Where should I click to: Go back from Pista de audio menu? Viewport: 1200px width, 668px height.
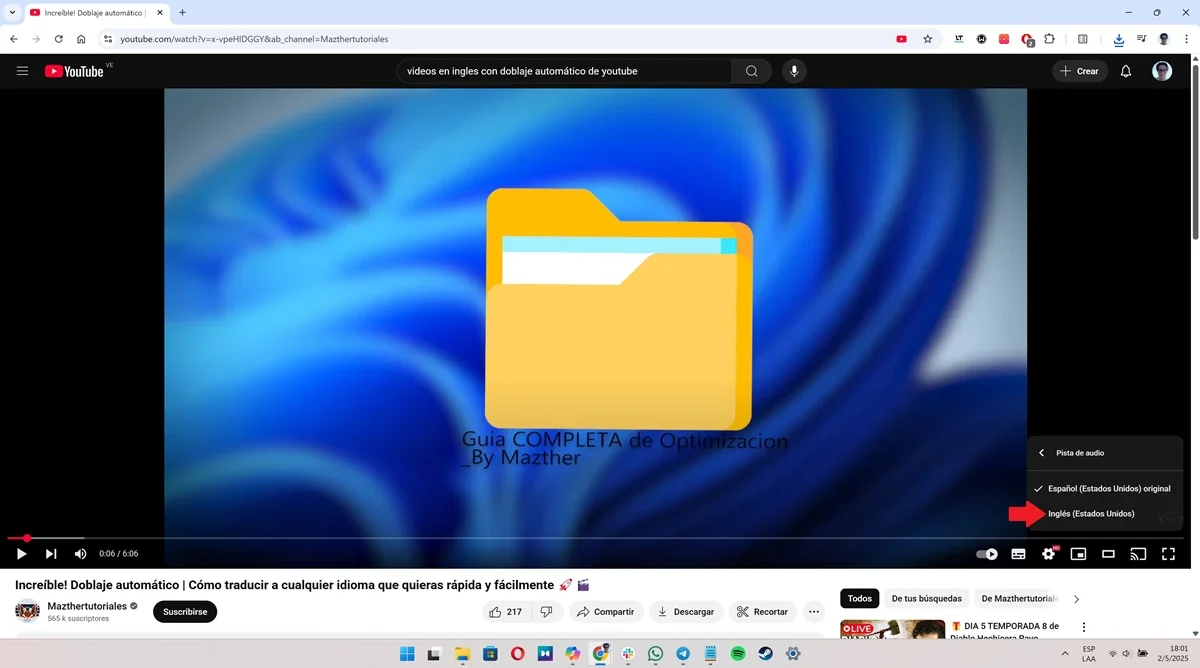point(1041,453)
